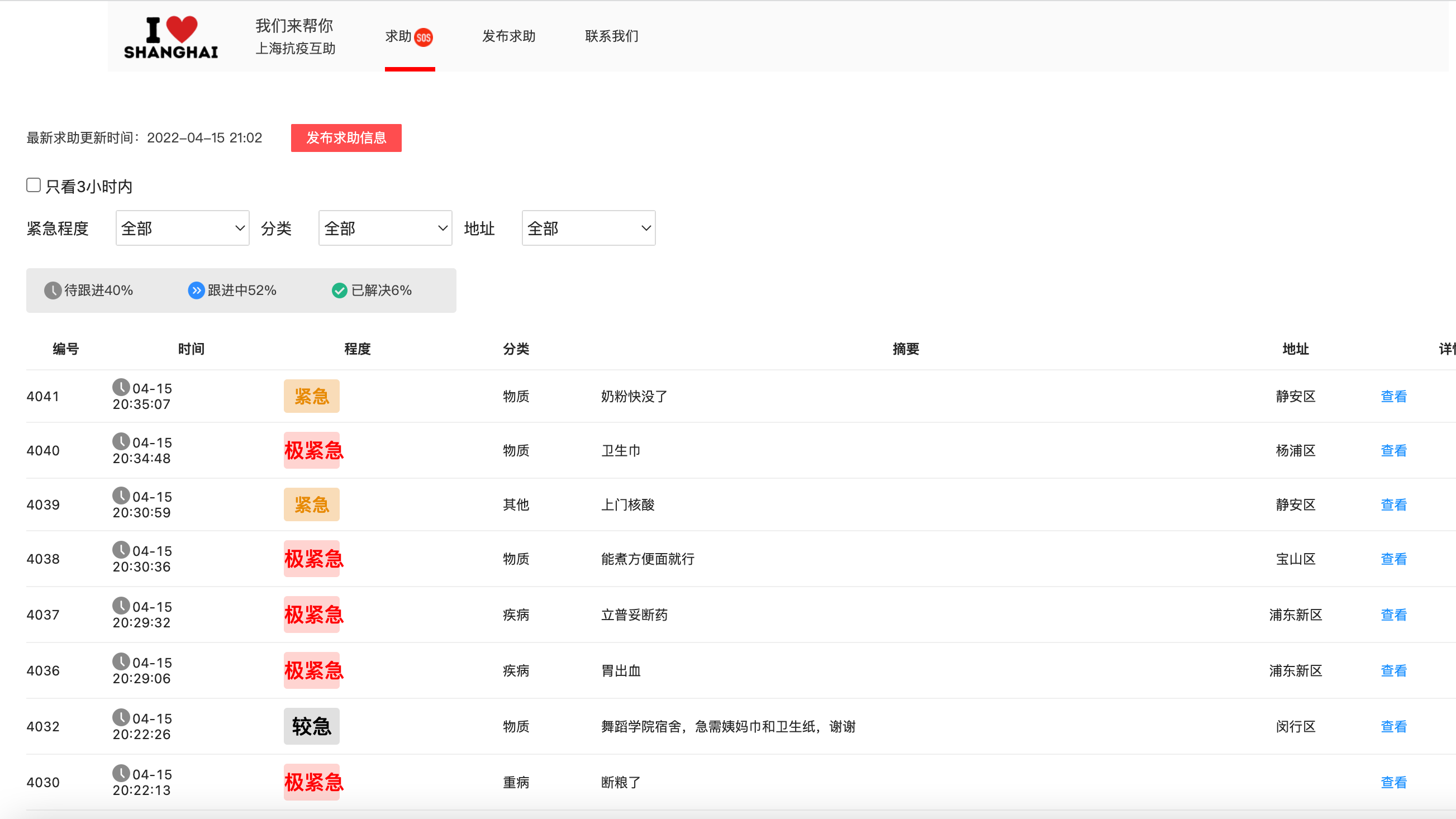The height and width of the screenshot is (819, 1456).
Task: Expand the 分类 filter dropdown
Action: click(385, 228)
